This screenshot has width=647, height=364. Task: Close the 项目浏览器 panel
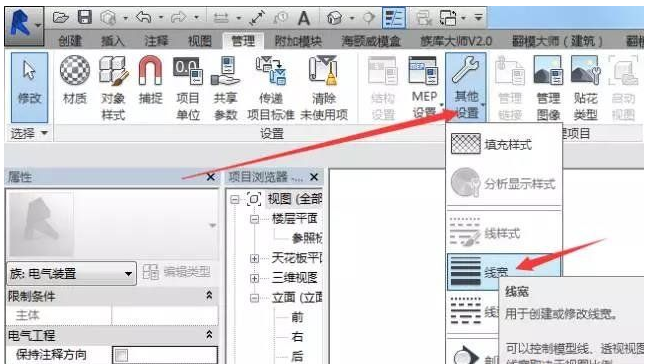click(314, 177)
